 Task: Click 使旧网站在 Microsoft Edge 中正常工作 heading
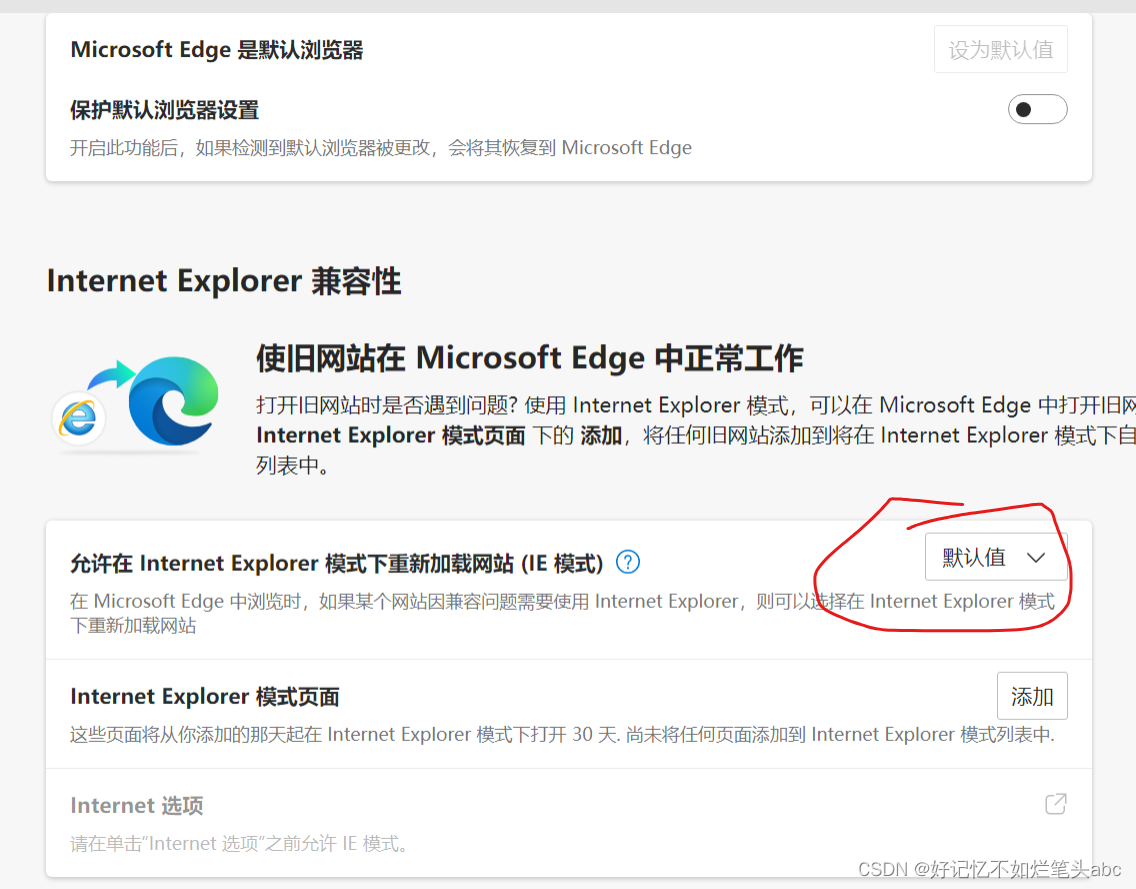click(x=529, y=358)
